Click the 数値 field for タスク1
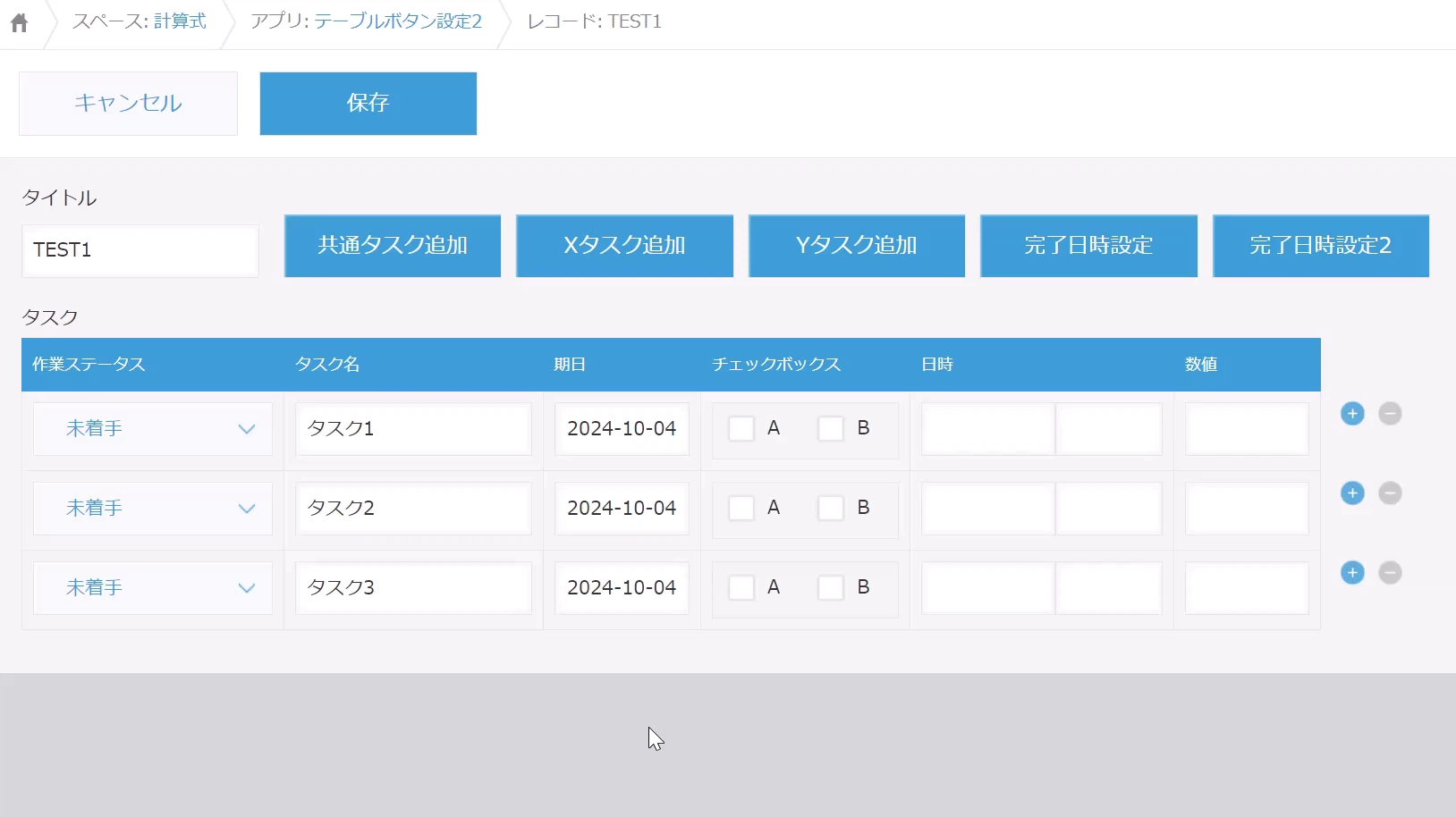Viewport: 1456px width, 817px height. point(1247,429)
